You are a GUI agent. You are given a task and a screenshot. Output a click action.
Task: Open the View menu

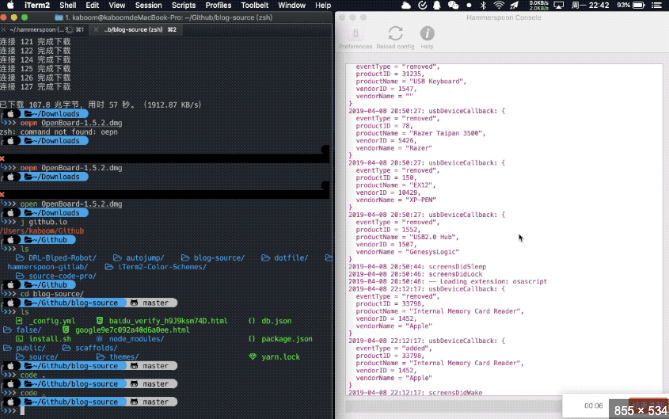tap(116, 5)
